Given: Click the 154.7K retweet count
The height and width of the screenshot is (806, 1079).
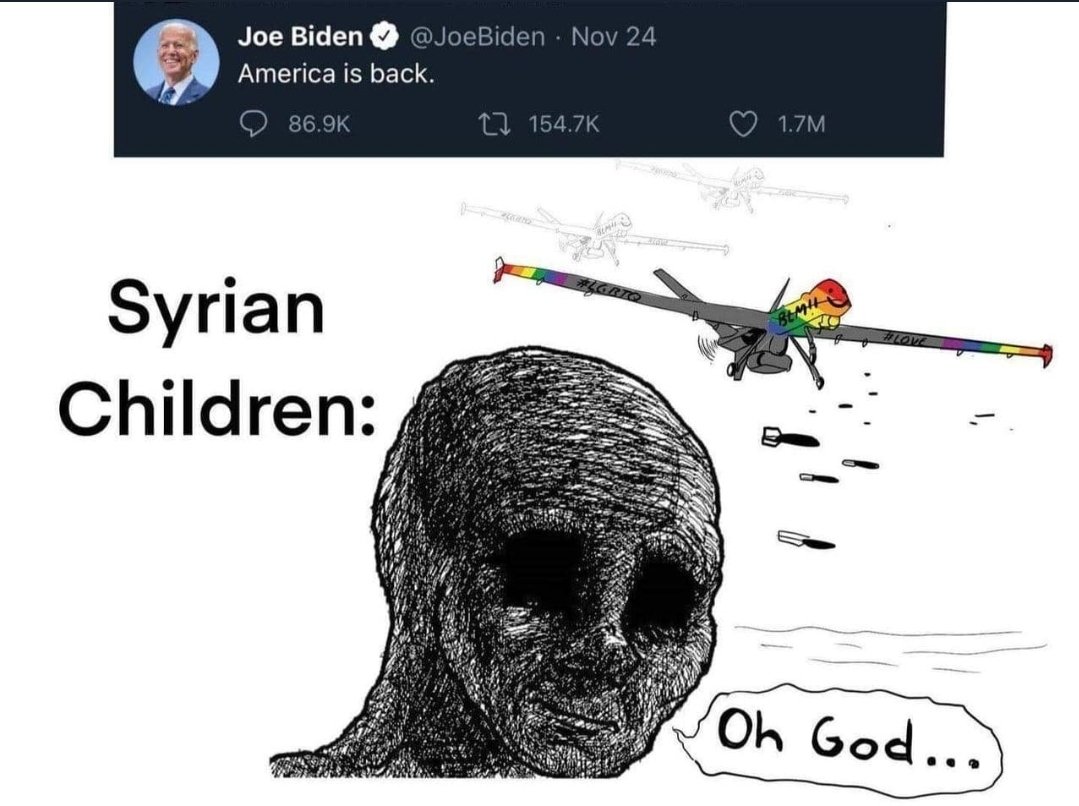Looking at the screenshot, I should tap(564, 125).
